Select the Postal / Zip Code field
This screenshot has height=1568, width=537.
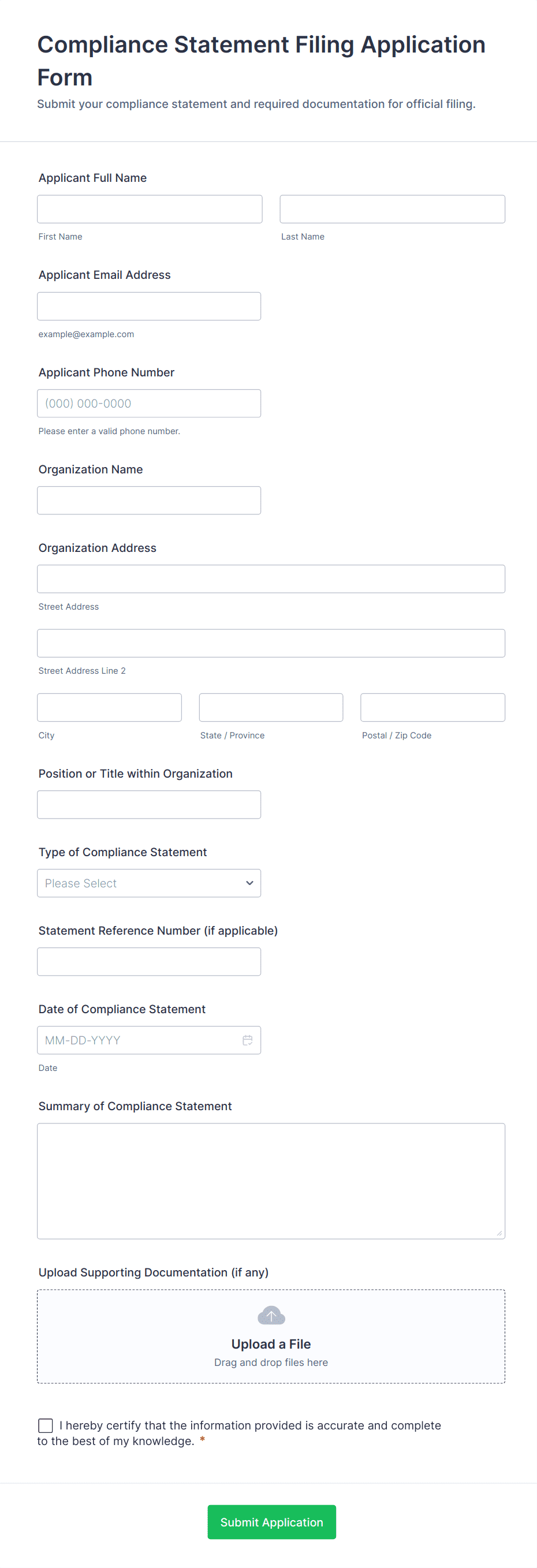pyautogui.click(x=432, y=707)
